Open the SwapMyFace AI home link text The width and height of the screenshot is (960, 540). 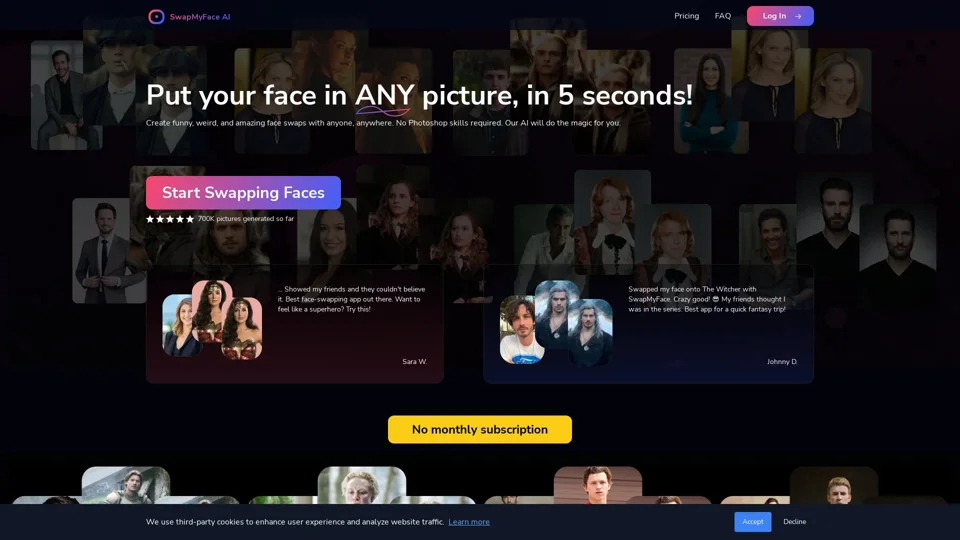click(200, 17)
